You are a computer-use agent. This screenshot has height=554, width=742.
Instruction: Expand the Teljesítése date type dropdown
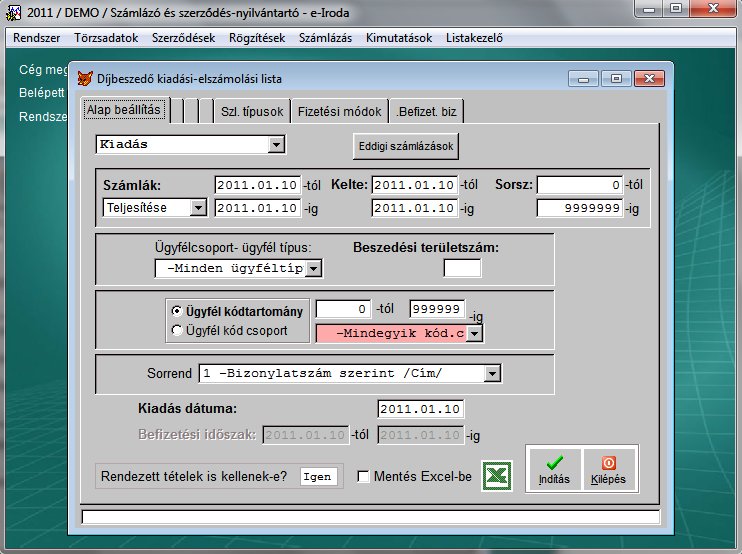[198, 208]
